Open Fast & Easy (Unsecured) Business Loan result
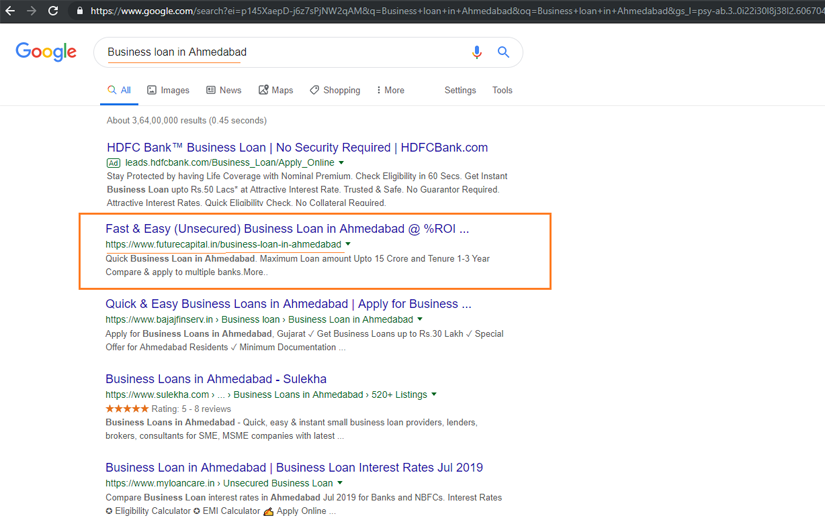 287,229
